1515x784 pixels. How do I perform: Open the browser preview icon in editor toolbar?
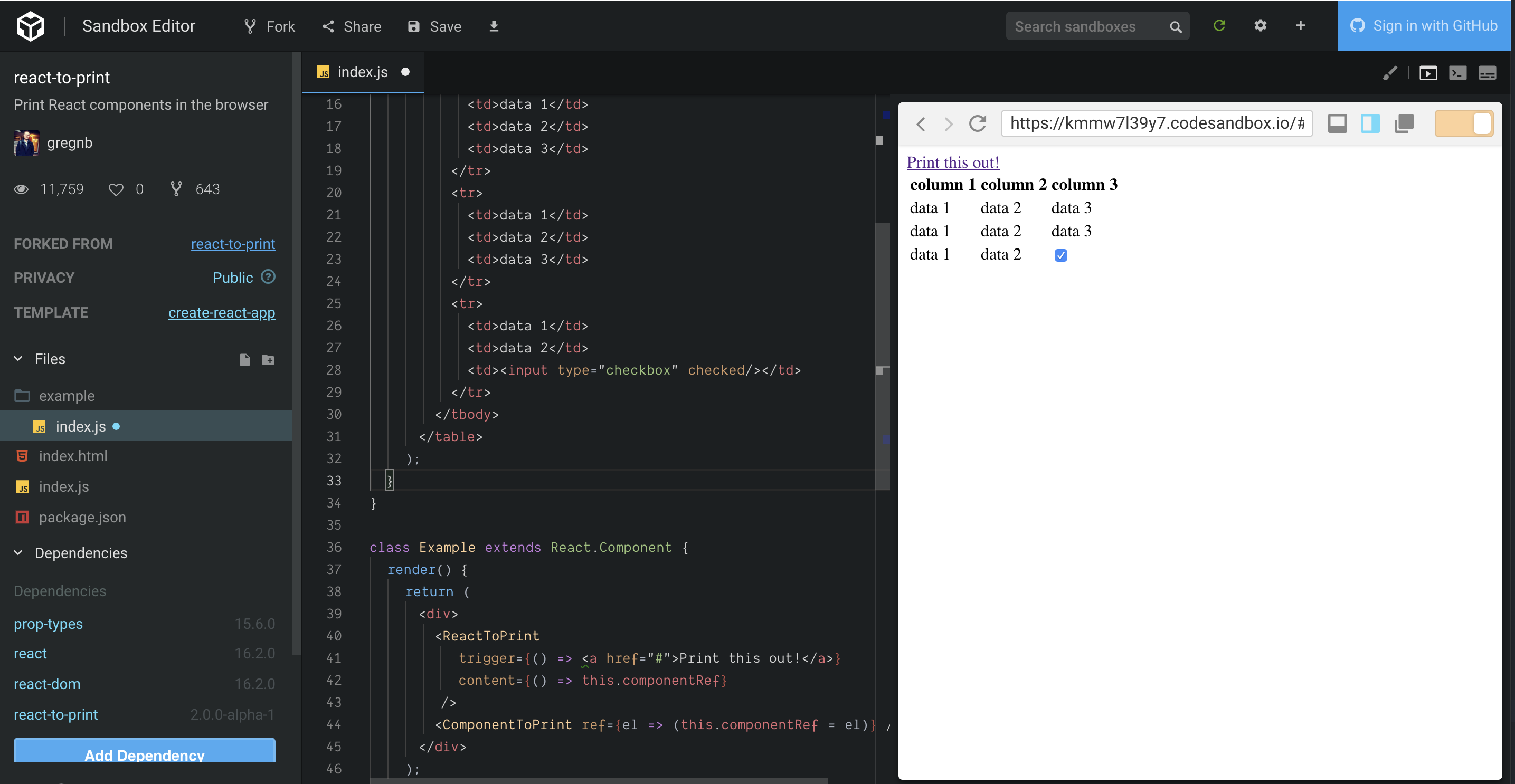(1428, 73)
